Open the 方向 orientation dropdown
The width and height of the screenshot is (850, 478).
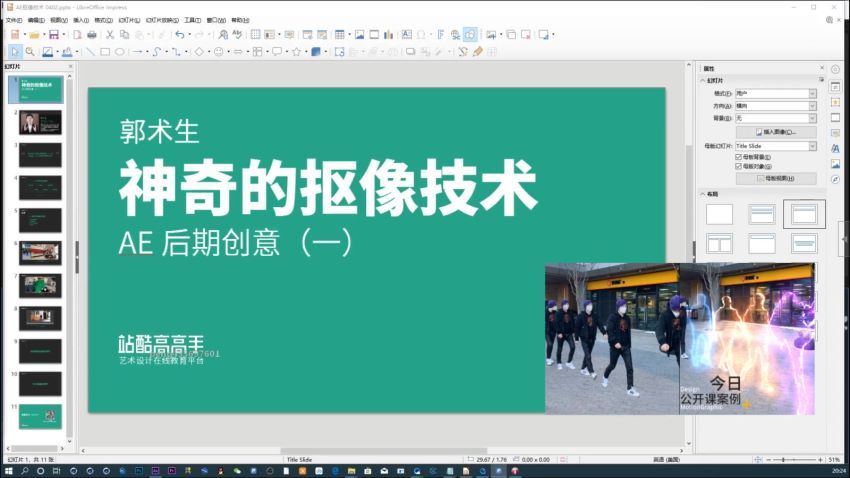click(x=812, y=105)
